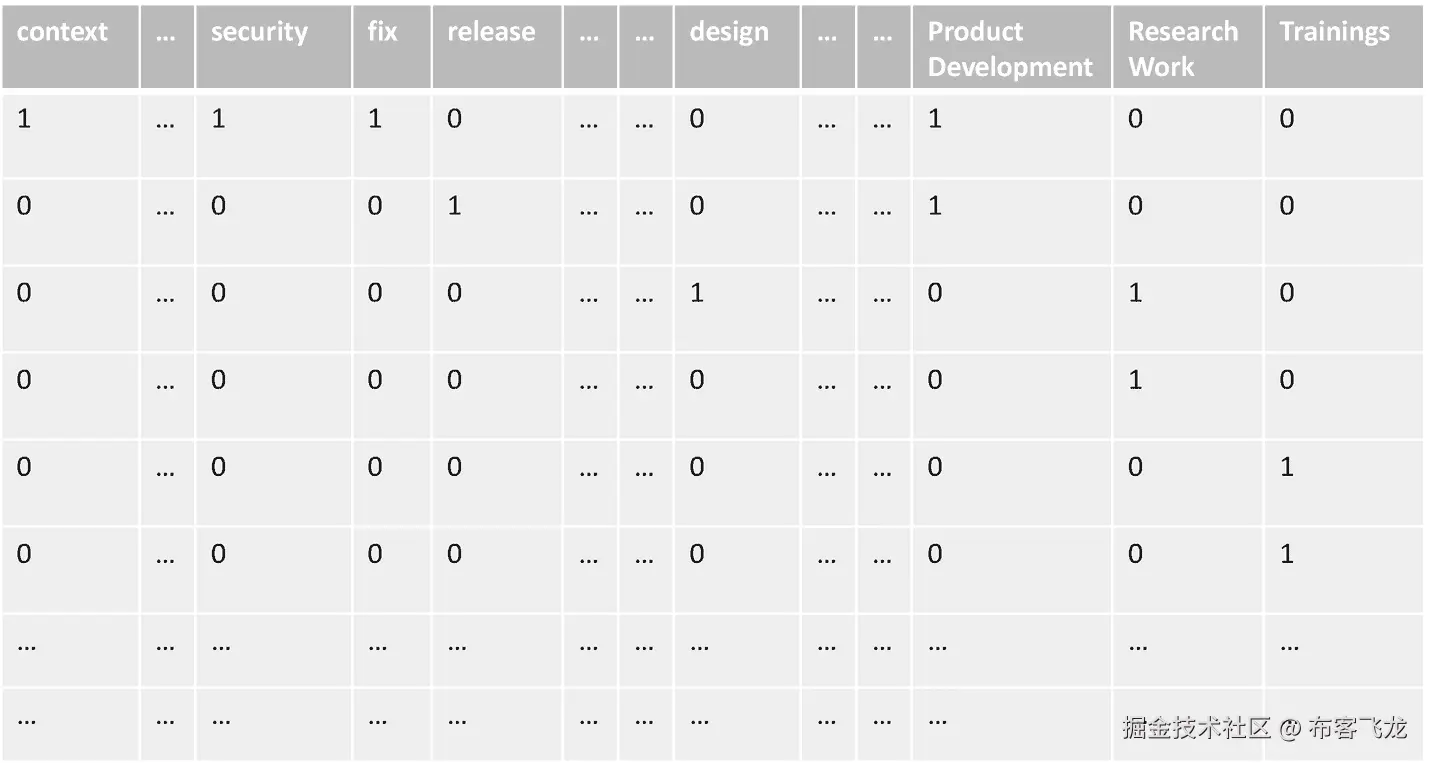Select the "Trainings" header cell
Image resolution: width=1429 pixels, height=763 pixels.
click(1334, 32)
